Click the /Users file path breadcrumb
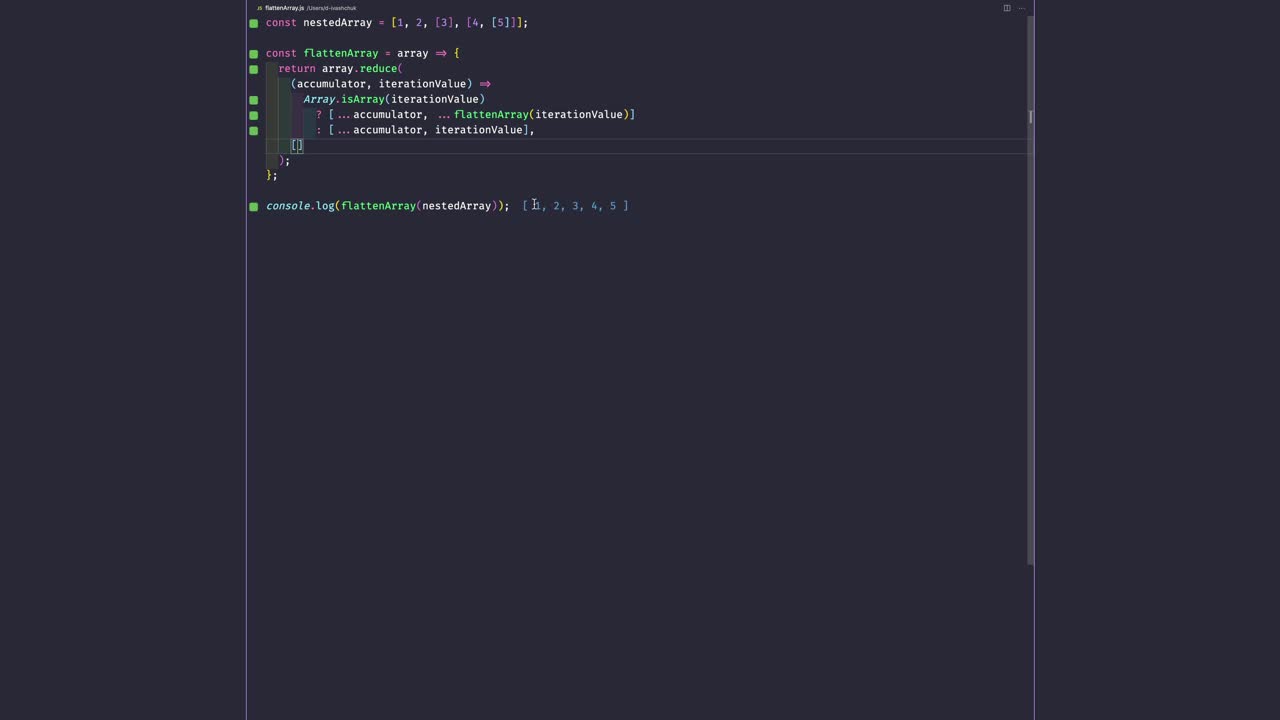This screenshot has width=1280, height=720. tap(331, 8)
